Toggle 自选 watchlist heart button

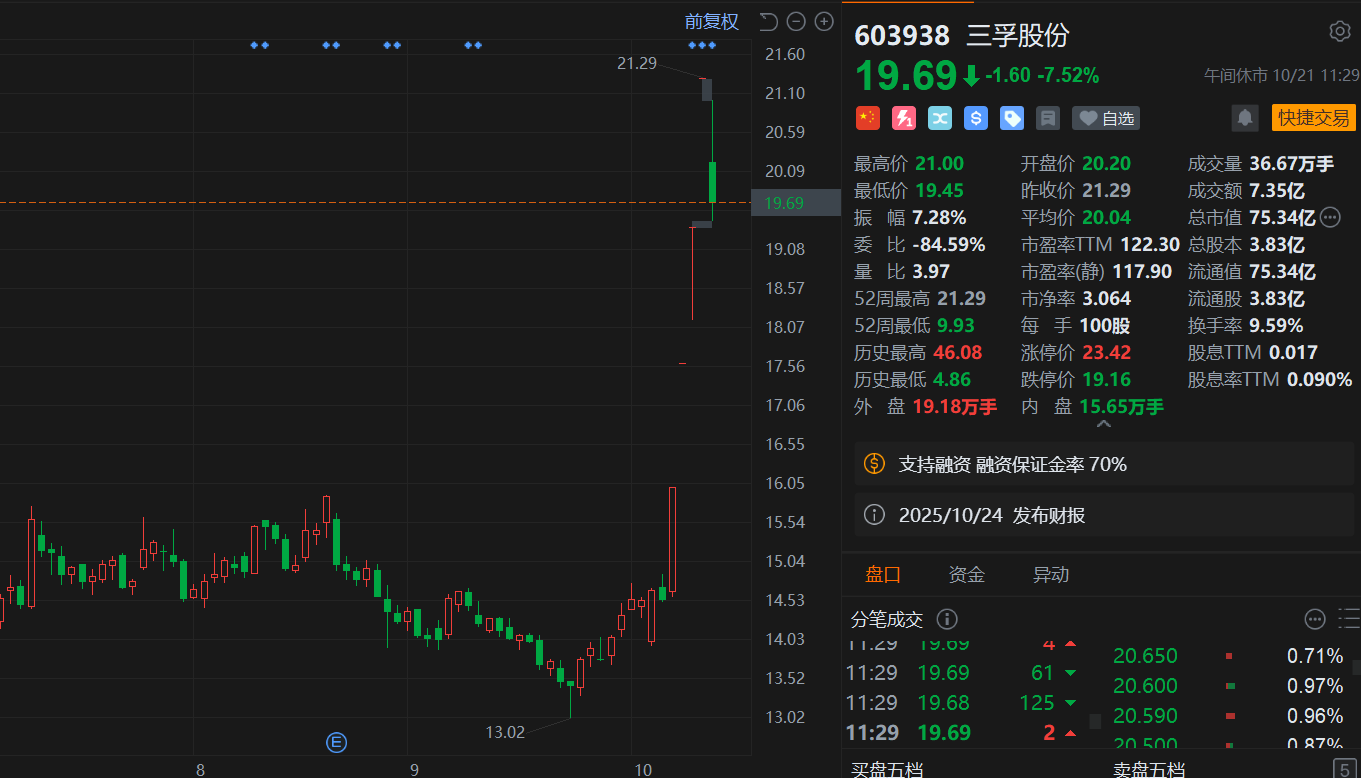tap(1106, 118)
